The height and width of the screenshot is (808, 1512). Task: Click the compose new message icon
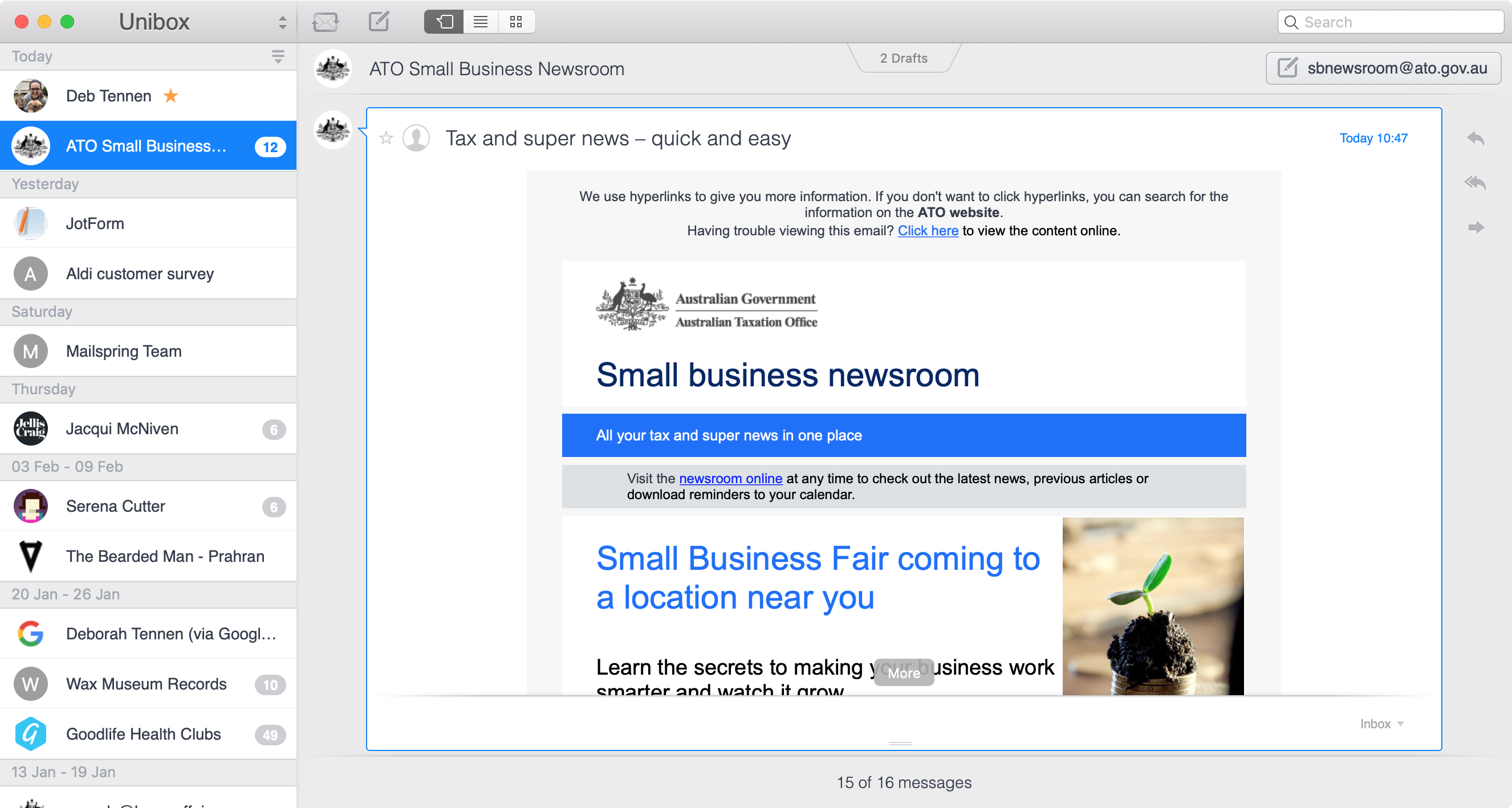[379, 22]
